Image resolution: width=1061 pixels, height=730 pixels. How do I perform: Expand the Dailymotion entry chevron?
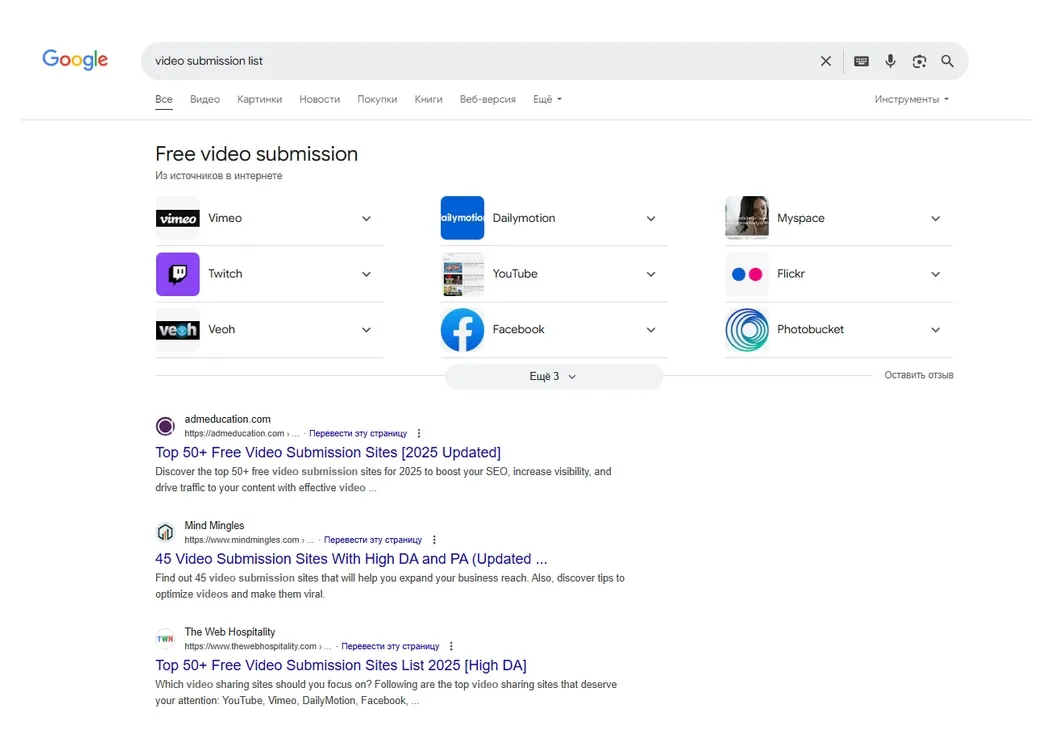pos(651,219)
